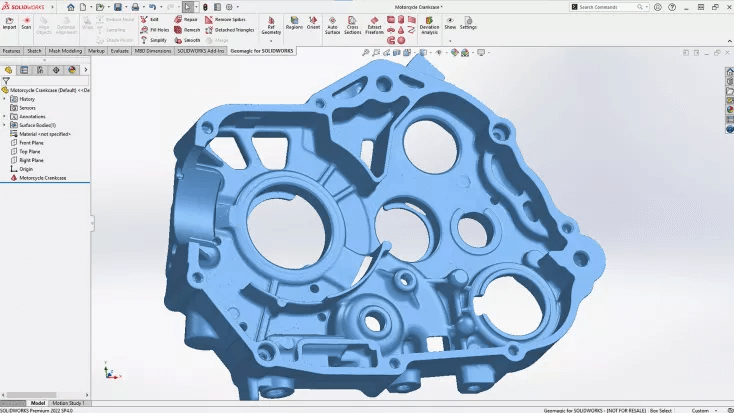
Task: Select Front Plane in the feature tree
Action: pyautogui.click(x=31, y=142)
